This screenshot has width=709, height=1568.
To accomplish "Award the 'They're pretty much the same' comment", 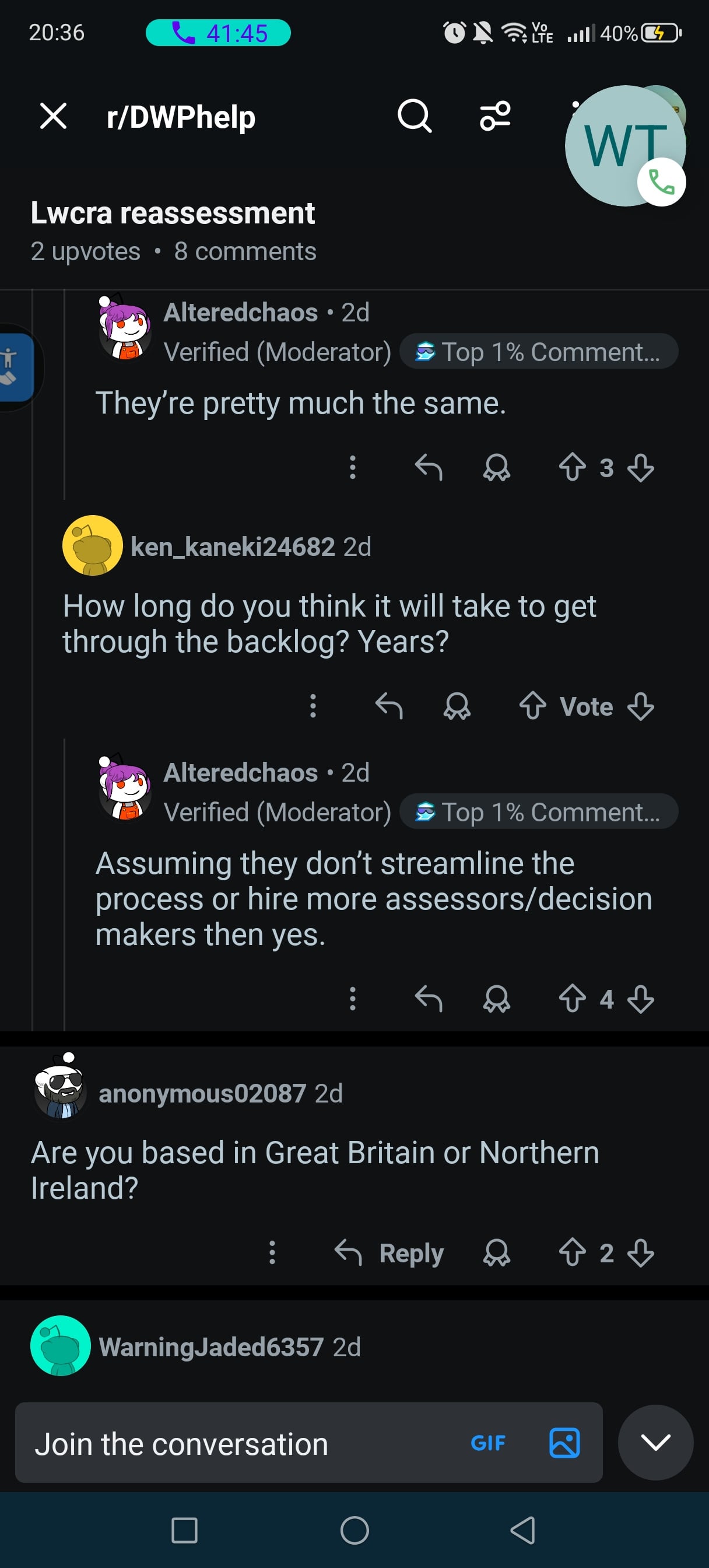I will [497, 467].
